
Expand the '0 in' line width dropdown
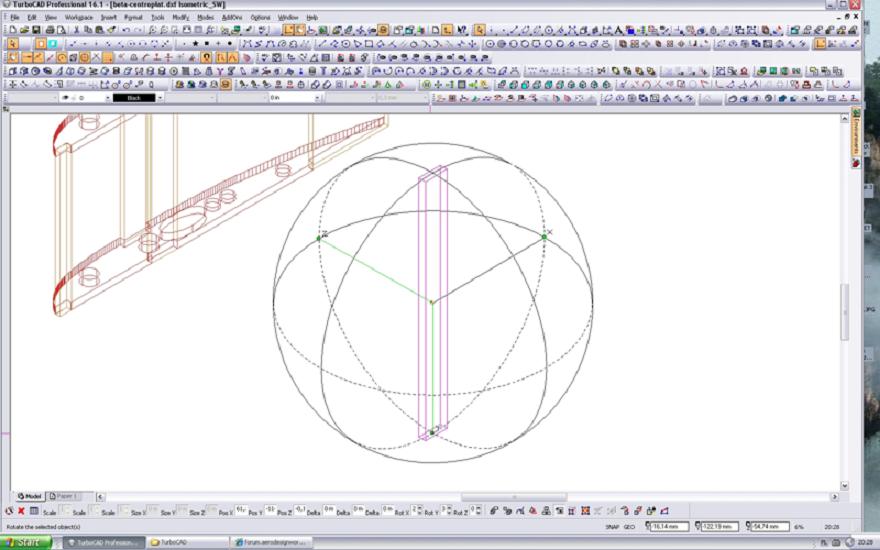tap(318, 98)
